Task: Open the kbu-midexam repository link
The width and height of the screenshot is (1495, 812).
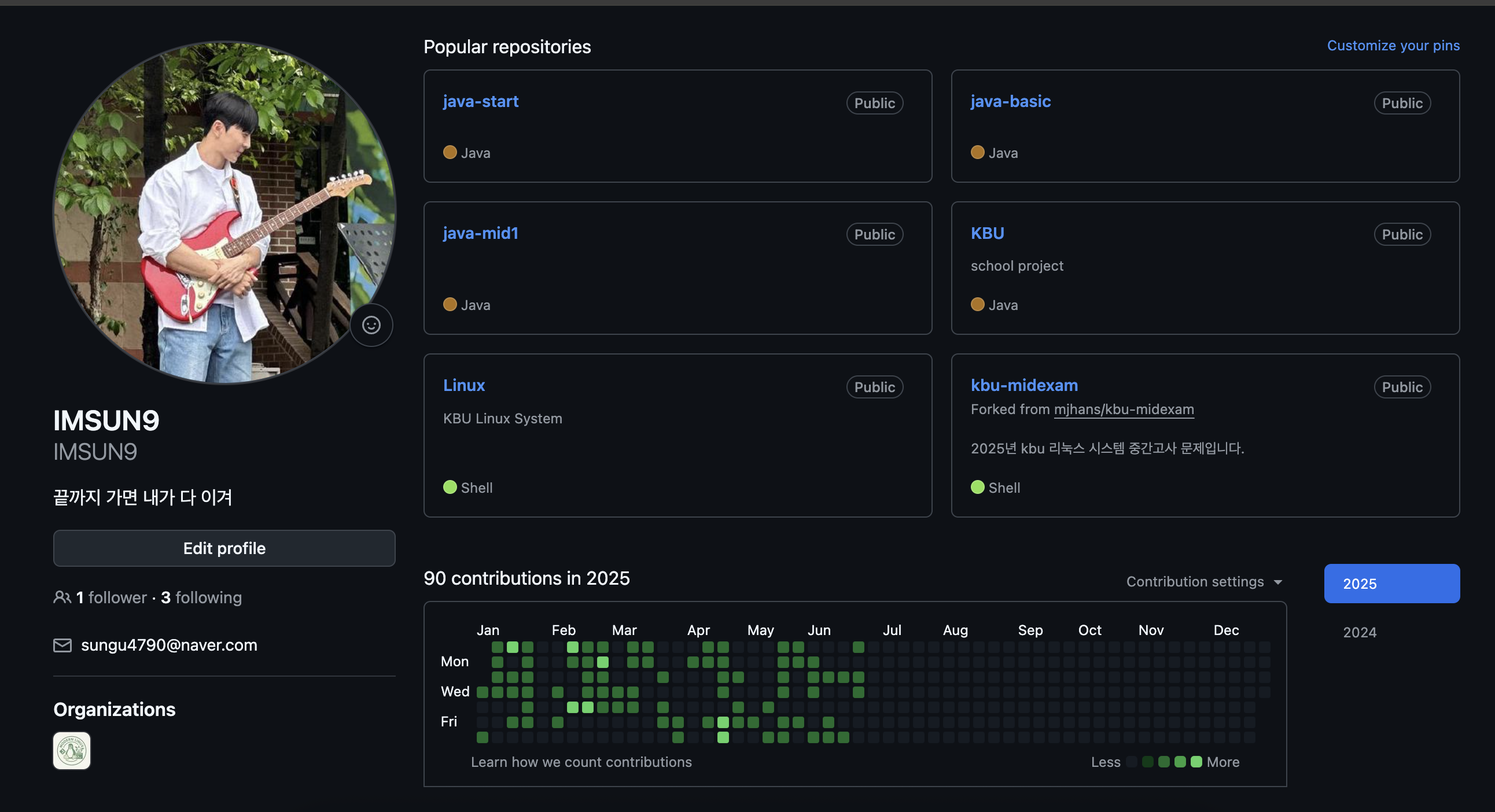Action: tap(1023, 385)
